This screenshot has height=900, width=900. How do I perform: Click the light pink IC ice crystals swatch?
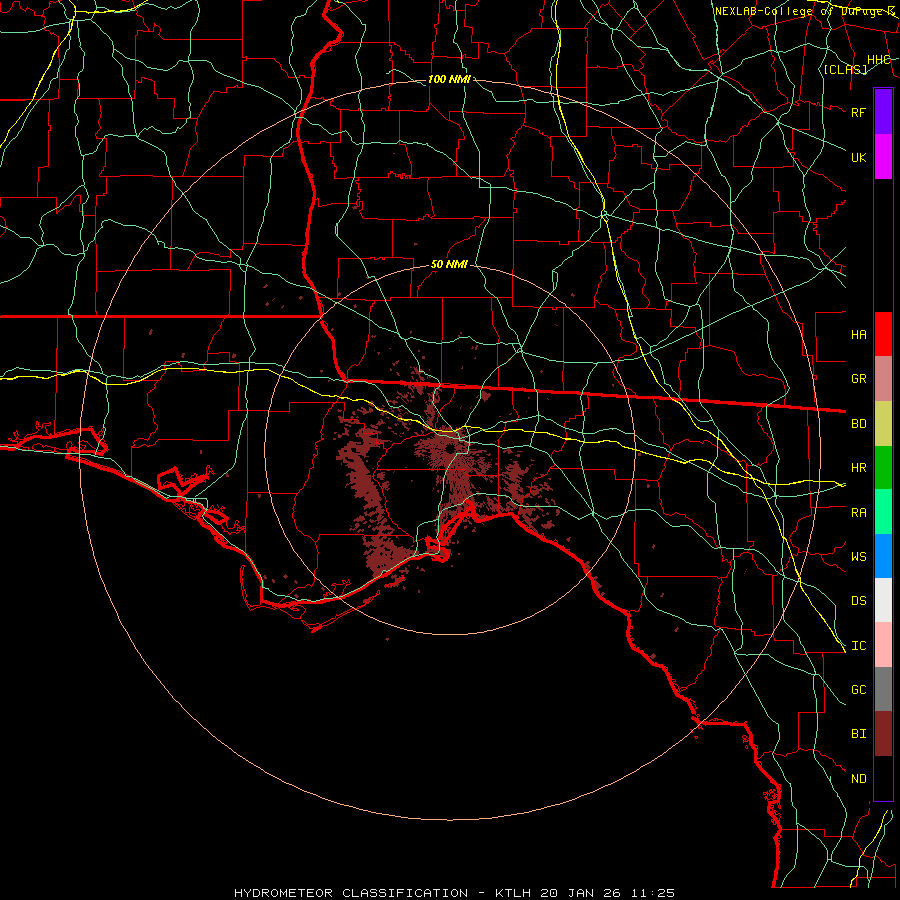pos(883,645)
